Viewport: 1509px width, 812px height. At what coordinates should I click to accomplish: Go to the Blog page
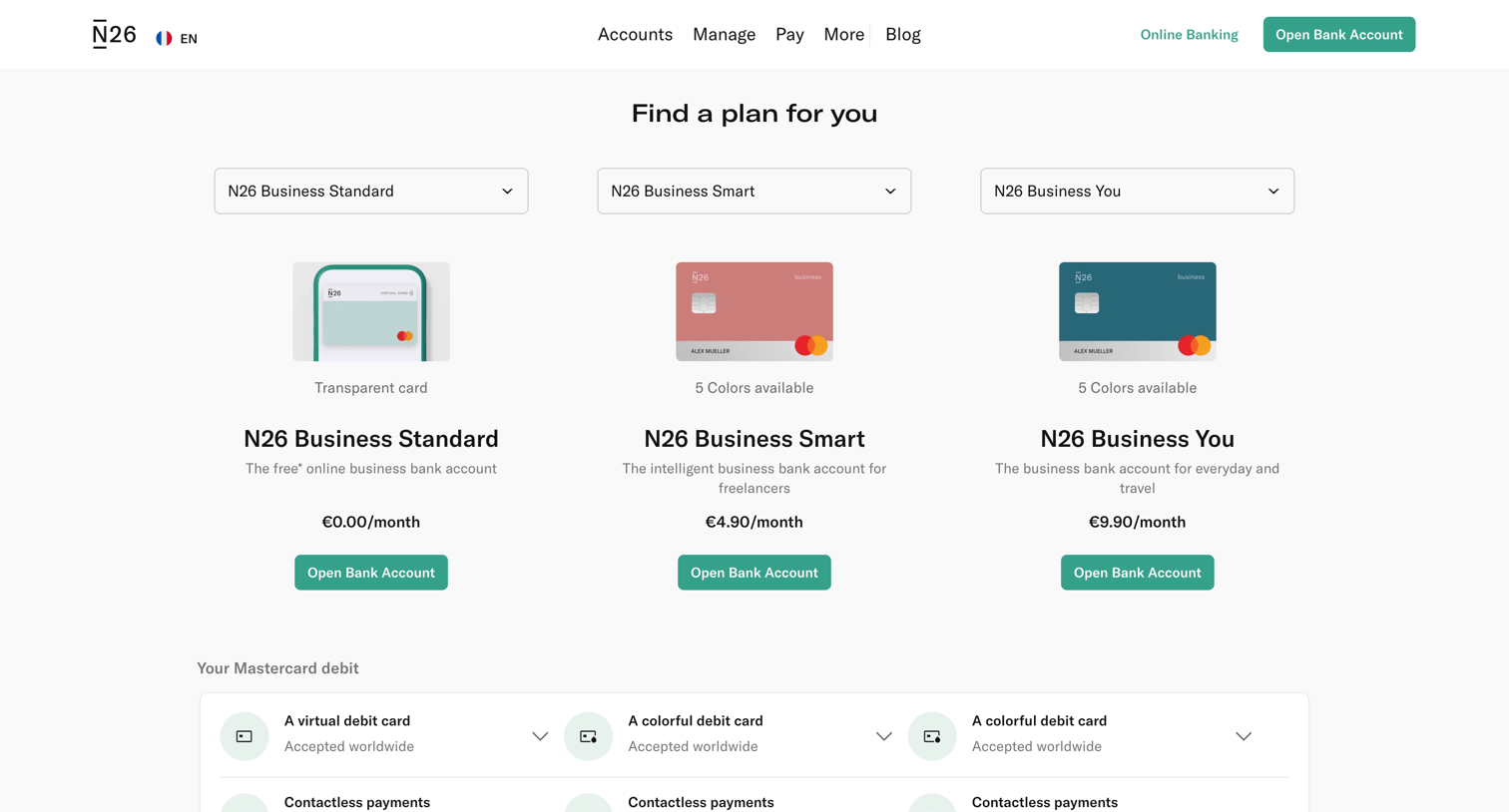pos(903,34)
